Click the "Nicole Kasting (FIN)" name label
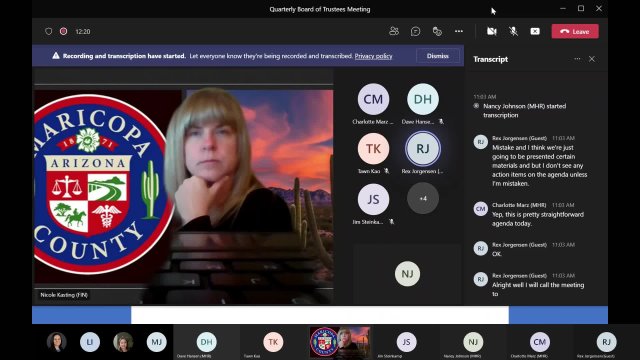 [64, 295]
